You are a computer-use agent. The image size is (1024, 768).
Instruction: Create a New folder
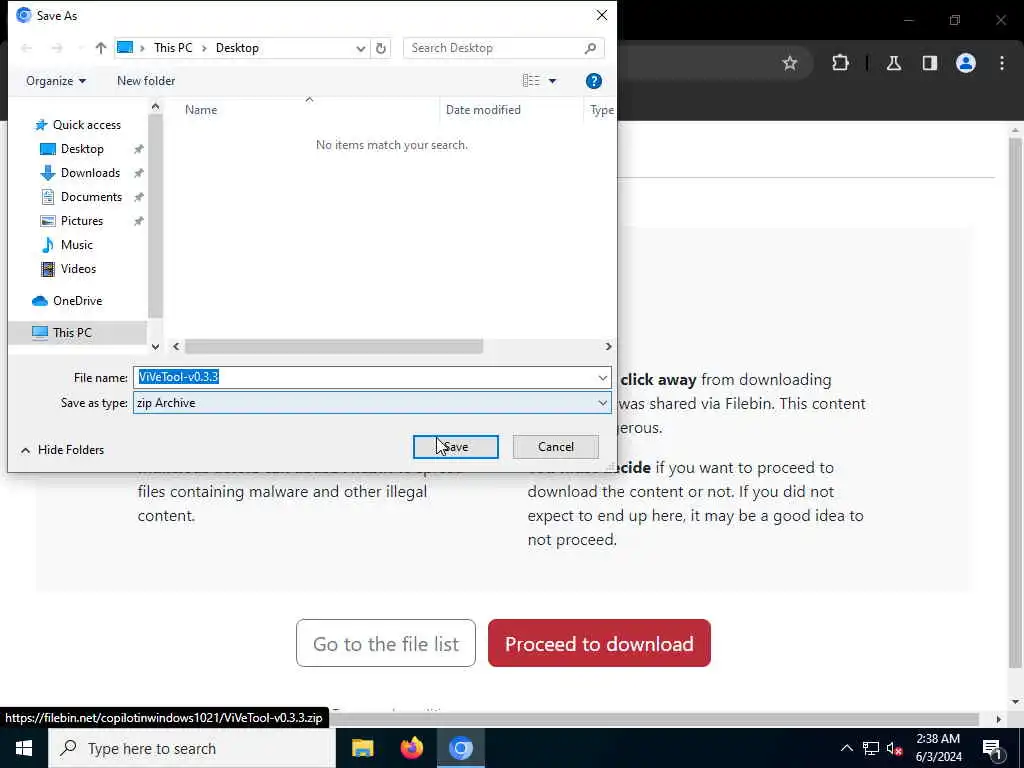[x=146, y=81]
